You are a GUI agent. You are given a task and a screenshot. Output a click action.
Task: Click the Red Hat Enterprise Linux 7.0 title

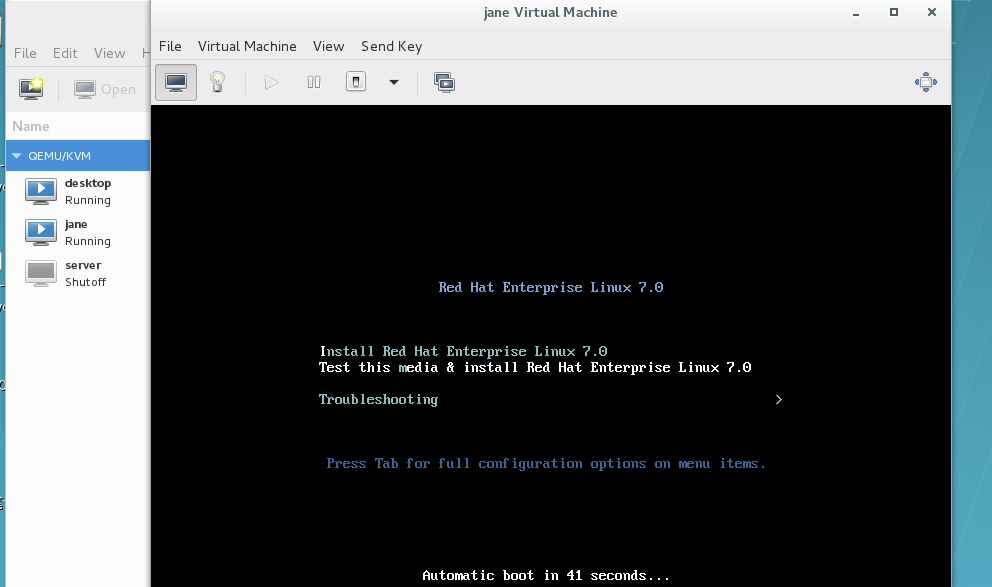tap(550, 287)
